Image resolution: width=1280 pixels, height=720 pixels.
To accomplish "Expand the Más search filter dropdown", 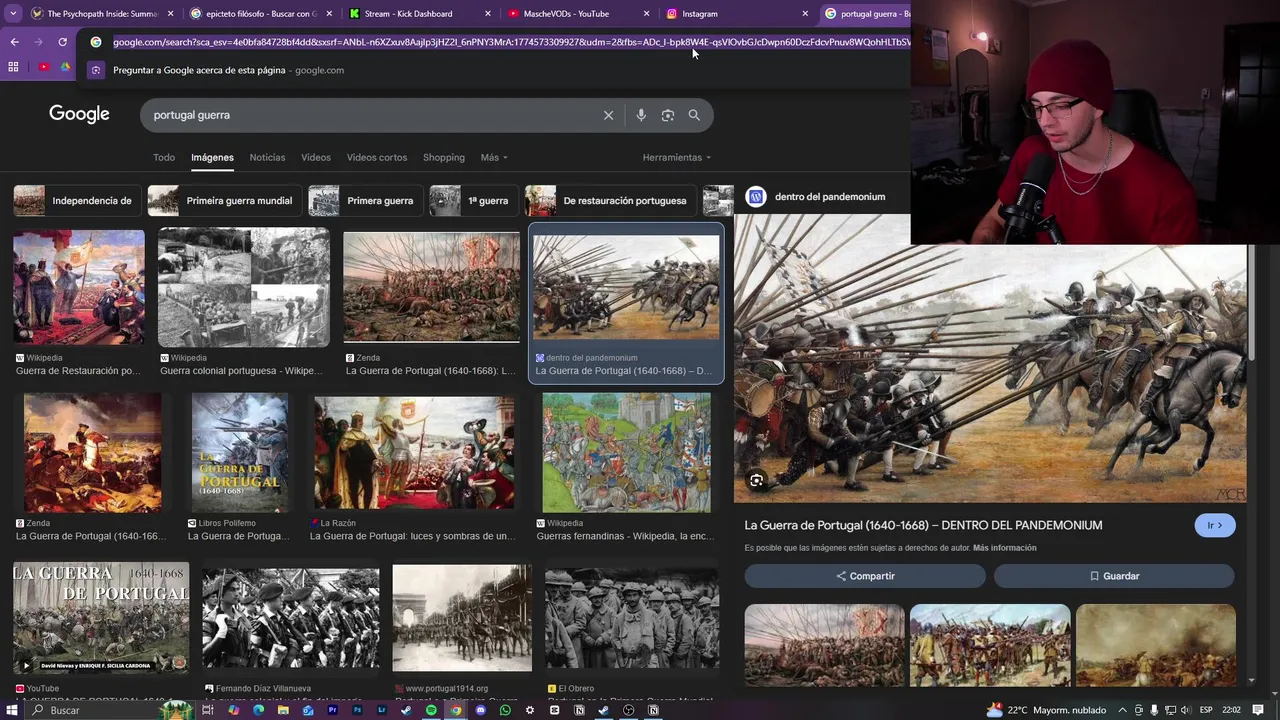I will pyautogui.click(x=494, y=157).
